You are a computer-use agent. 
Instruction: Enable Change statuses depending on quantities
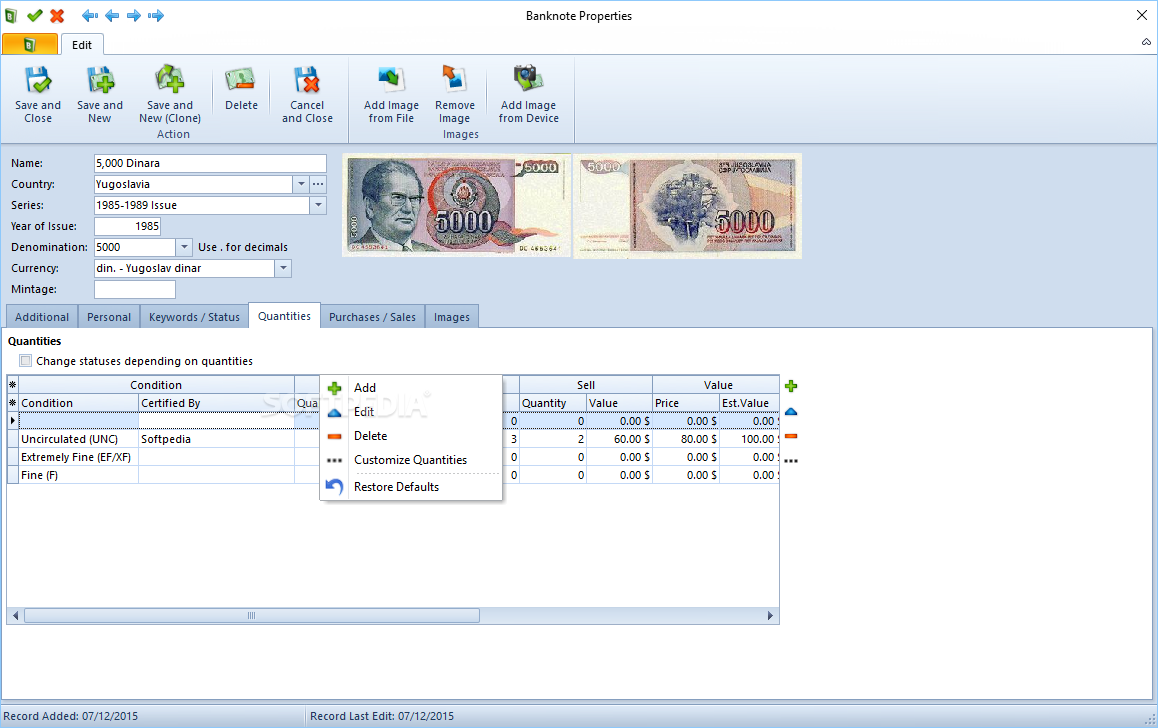pyautogui.click(x=26, y=361)
